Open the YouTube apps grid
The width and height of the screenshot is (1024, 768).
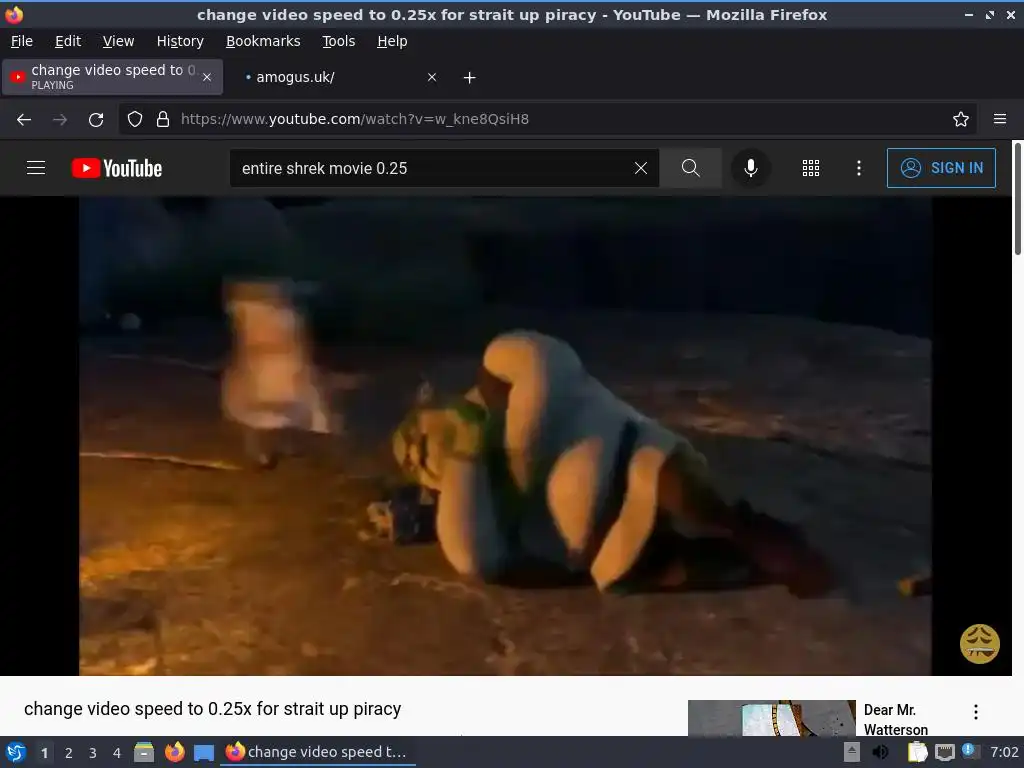[810, 168]
